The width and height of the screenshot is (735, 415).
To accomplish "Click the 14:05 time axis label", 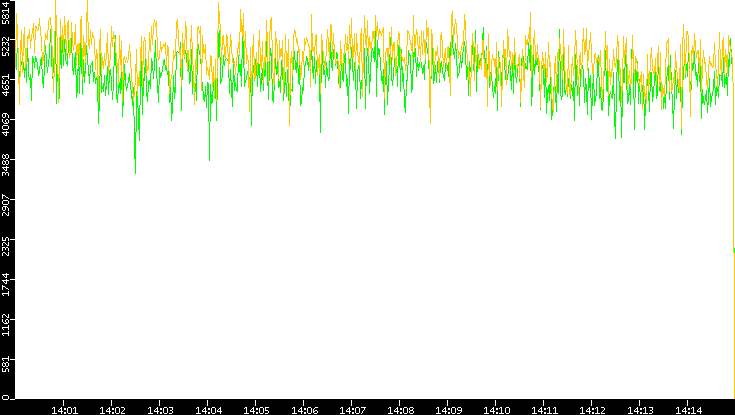I will coord(256,410).
